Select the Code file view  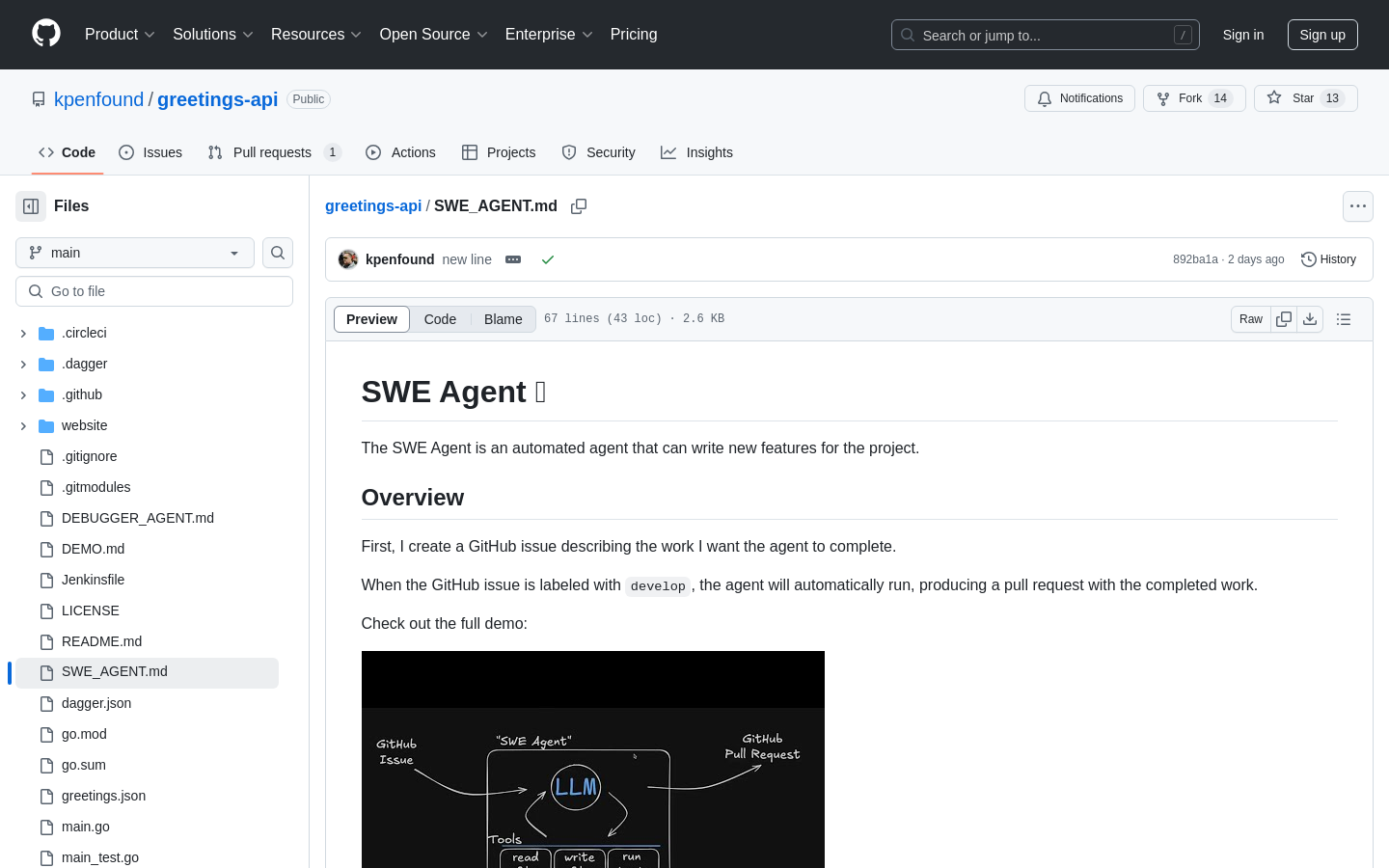(x=440, y=319)
